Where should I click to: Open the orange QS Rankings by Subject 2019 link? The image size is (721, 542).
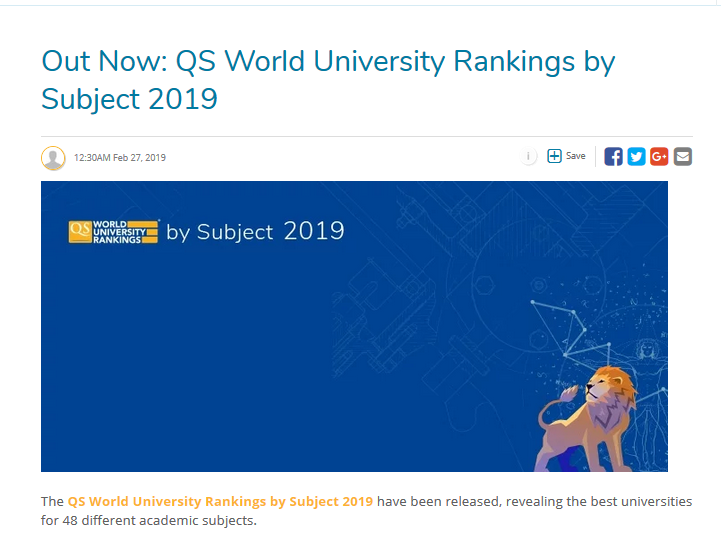220,501
